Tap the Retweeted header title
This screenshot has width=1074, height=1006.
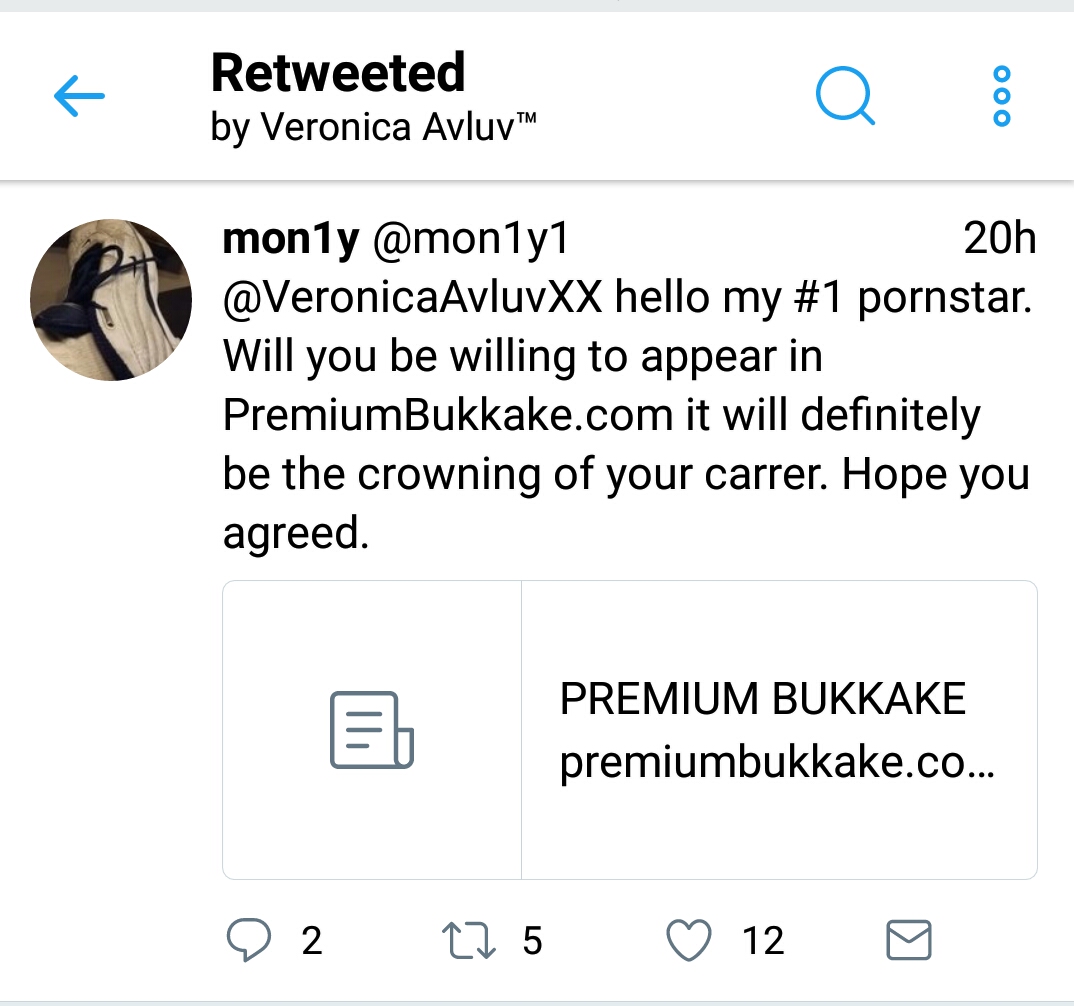tap(338, 72)
